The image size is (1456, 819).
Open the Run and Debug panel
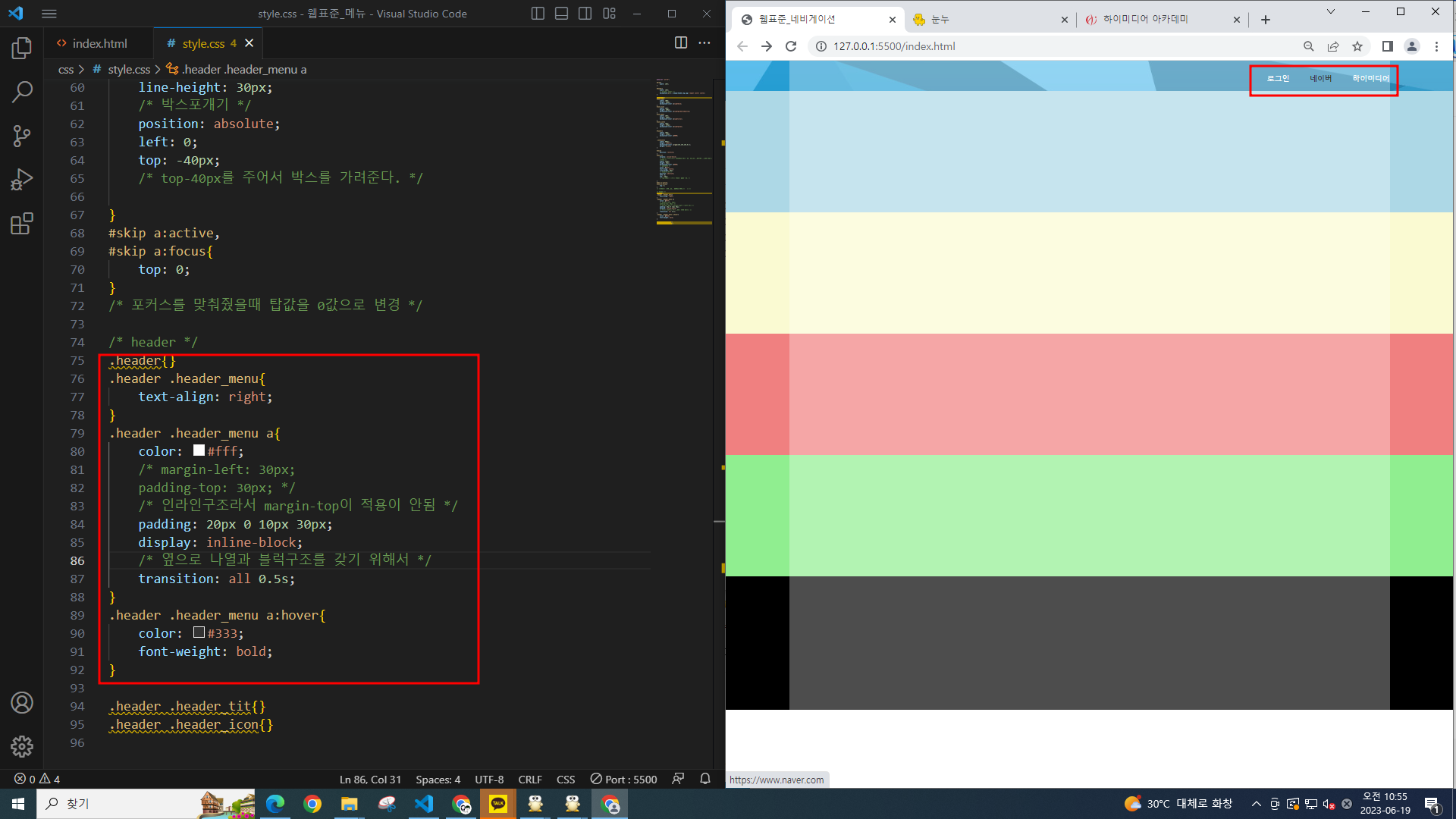[22, 180]
